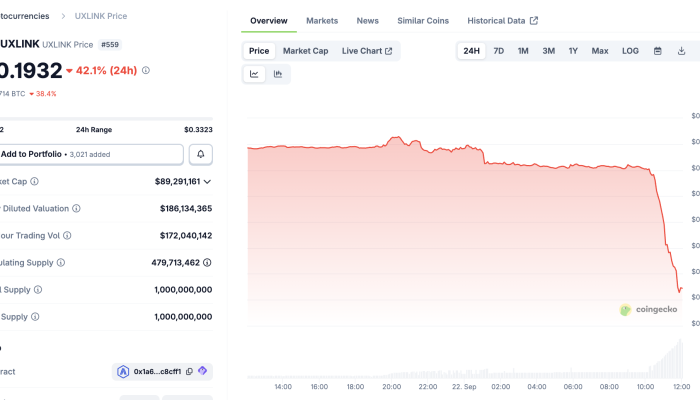Open the calendar date range picker

(x=658, y=51)
